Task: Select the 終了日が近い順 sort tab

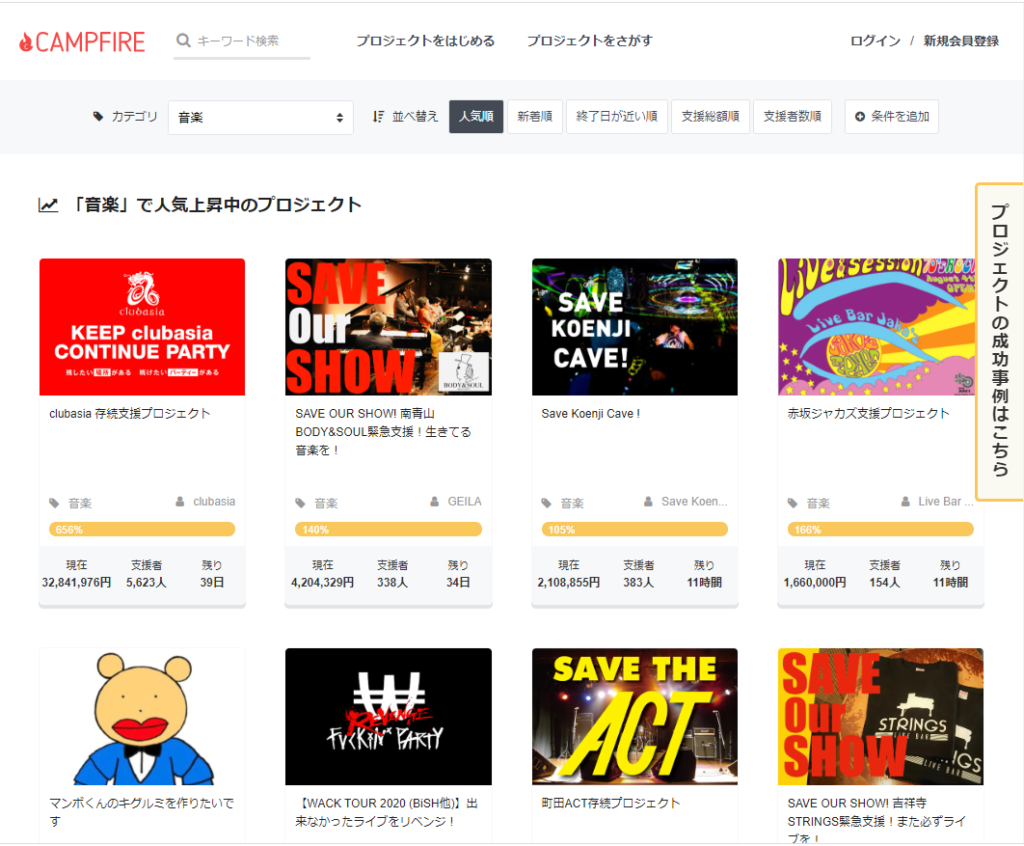Action: 616,116
